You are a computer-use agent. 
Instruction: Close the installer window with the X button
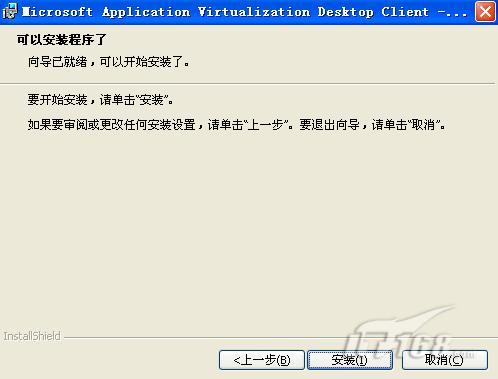(485, 11)
